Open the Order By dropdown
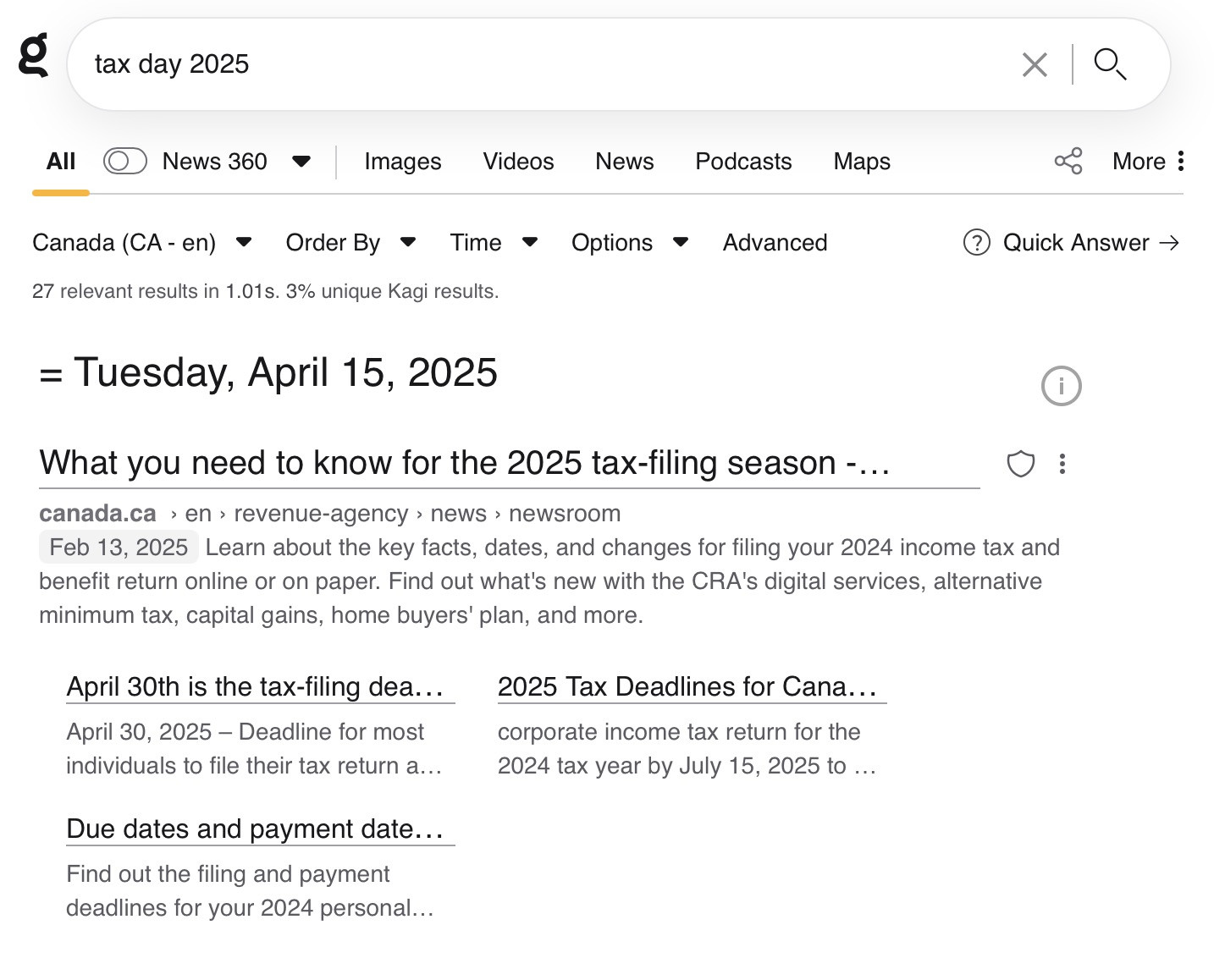This screenshot has height=980, width=1214. [350, 243]
